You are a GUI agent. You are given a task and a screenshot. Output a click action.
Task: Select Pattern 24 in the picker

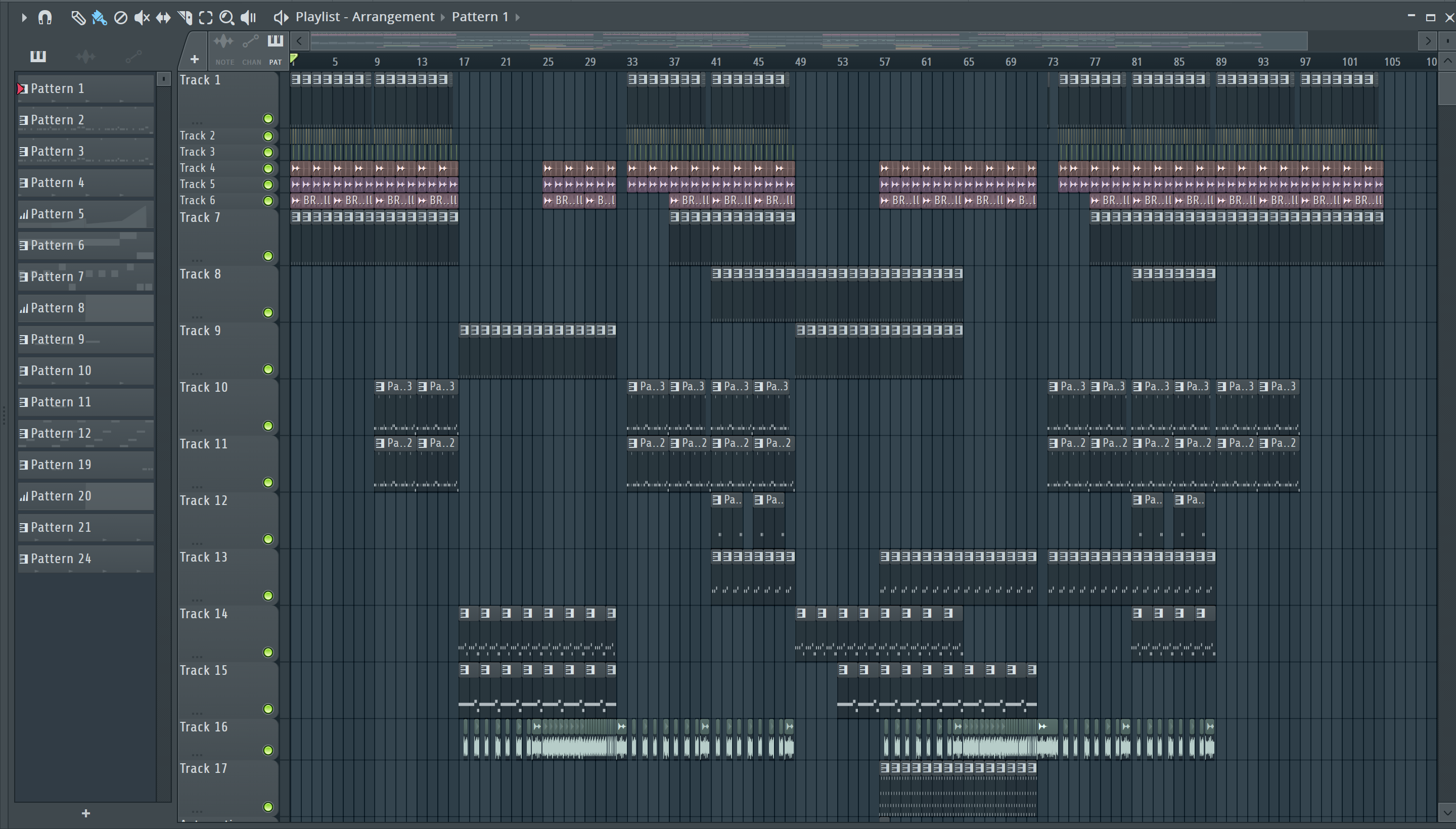pyautogui.click(x=86, y=559)
